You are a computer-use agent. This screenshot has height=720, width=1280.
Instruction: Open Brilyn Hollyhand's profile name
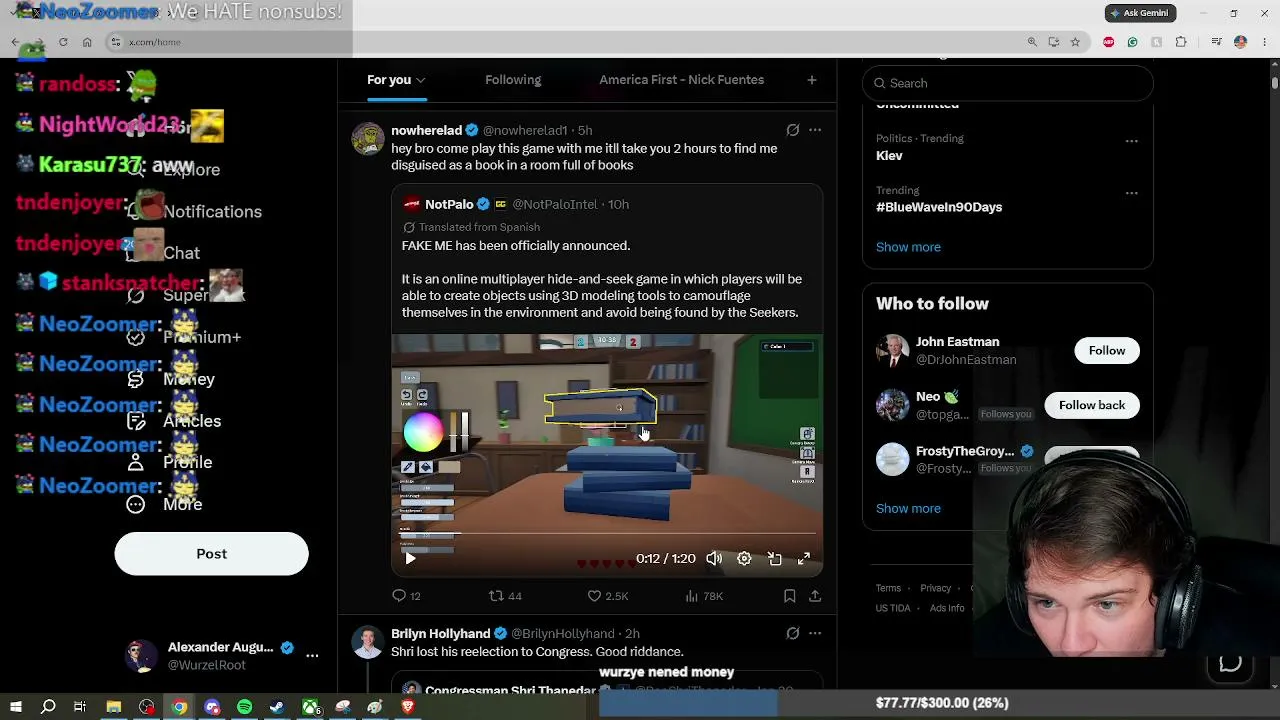tap(440, 634)
